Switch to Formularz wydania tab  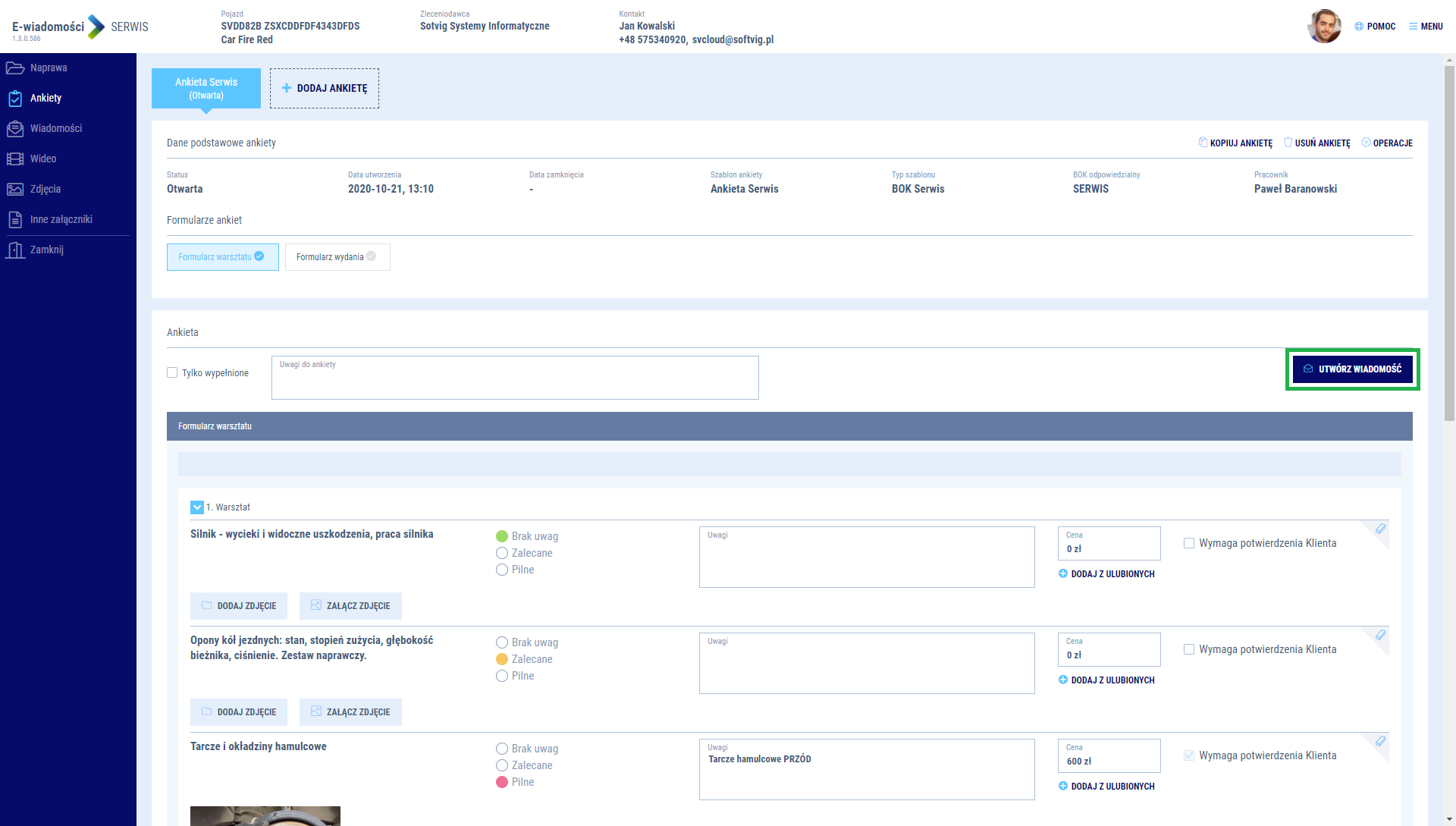pos(337,257)
